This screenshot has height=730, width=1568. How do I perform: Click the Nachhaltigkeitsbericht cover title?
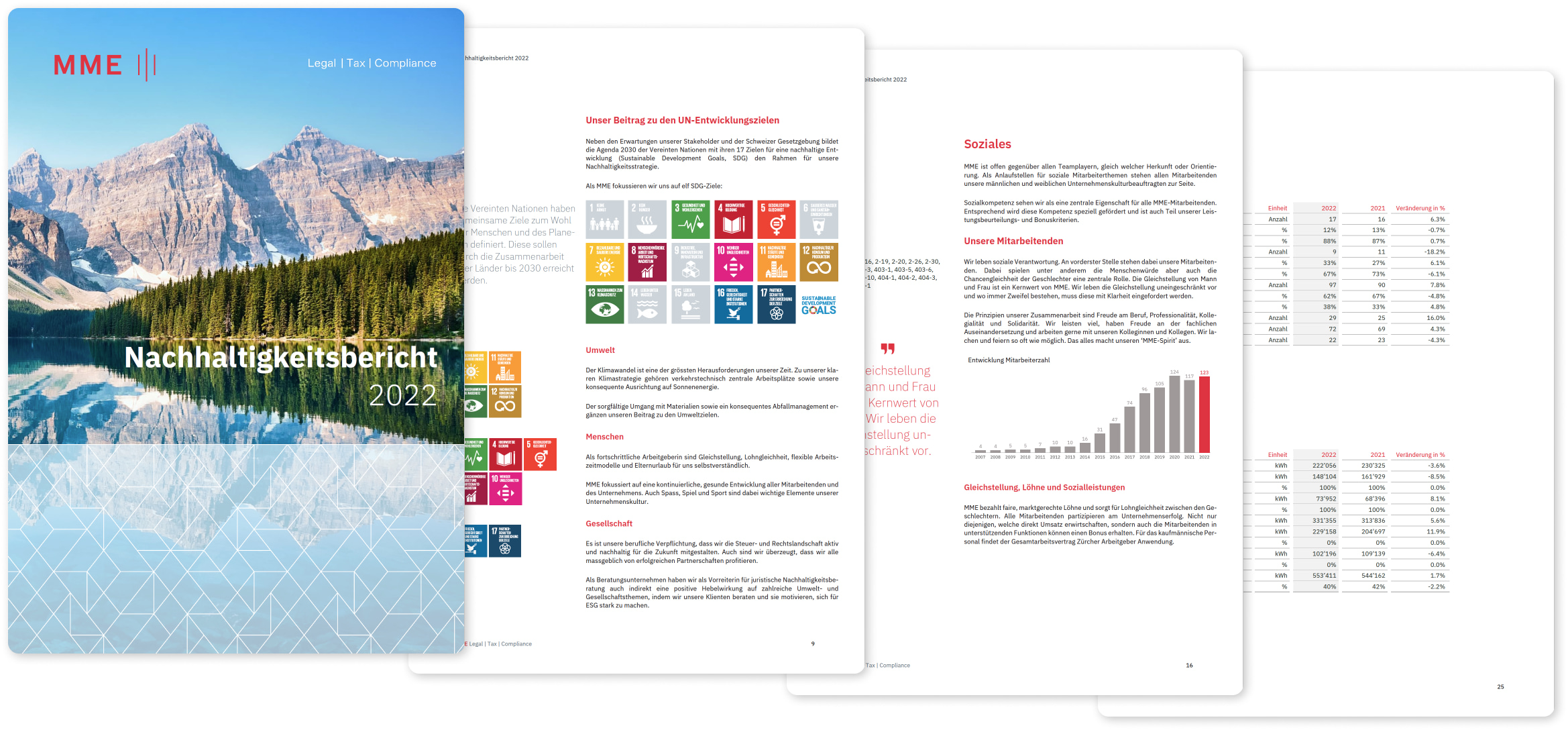tap(281, 358)
